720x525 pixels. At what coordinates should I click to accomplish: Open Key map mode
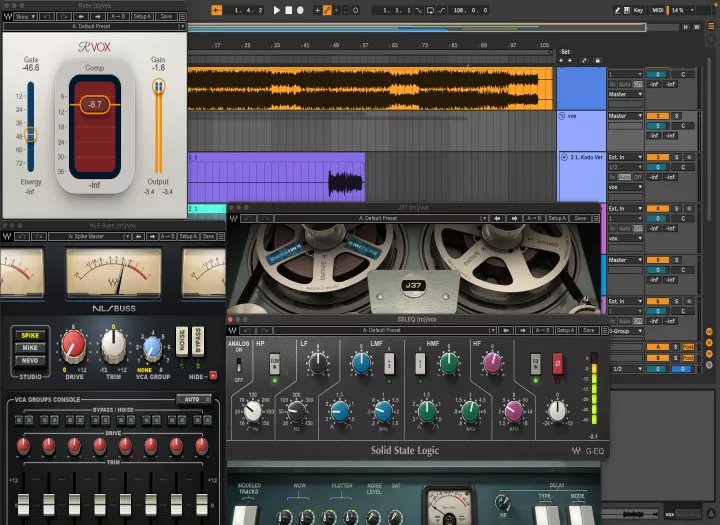[x=638, y=10]
